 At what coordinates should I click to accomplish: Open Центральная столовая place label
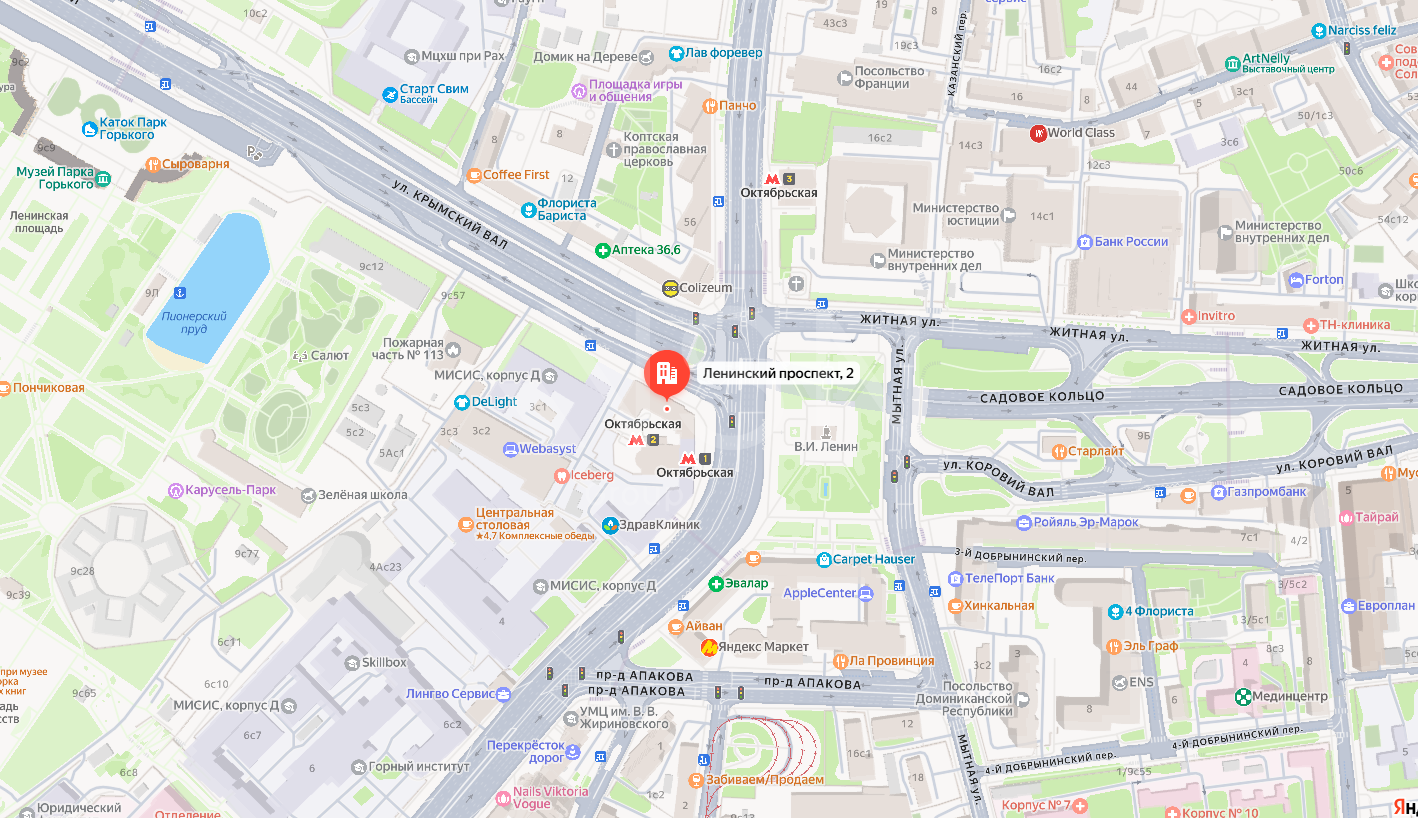[x=515, y=519]
